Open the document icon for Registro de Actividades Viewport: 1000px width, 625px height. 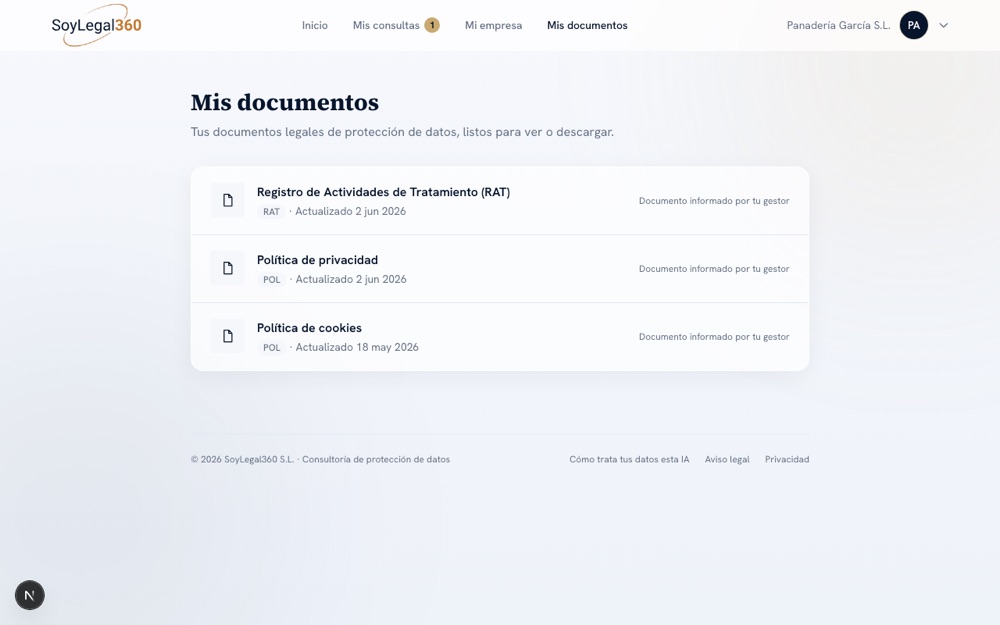(228, 200)
